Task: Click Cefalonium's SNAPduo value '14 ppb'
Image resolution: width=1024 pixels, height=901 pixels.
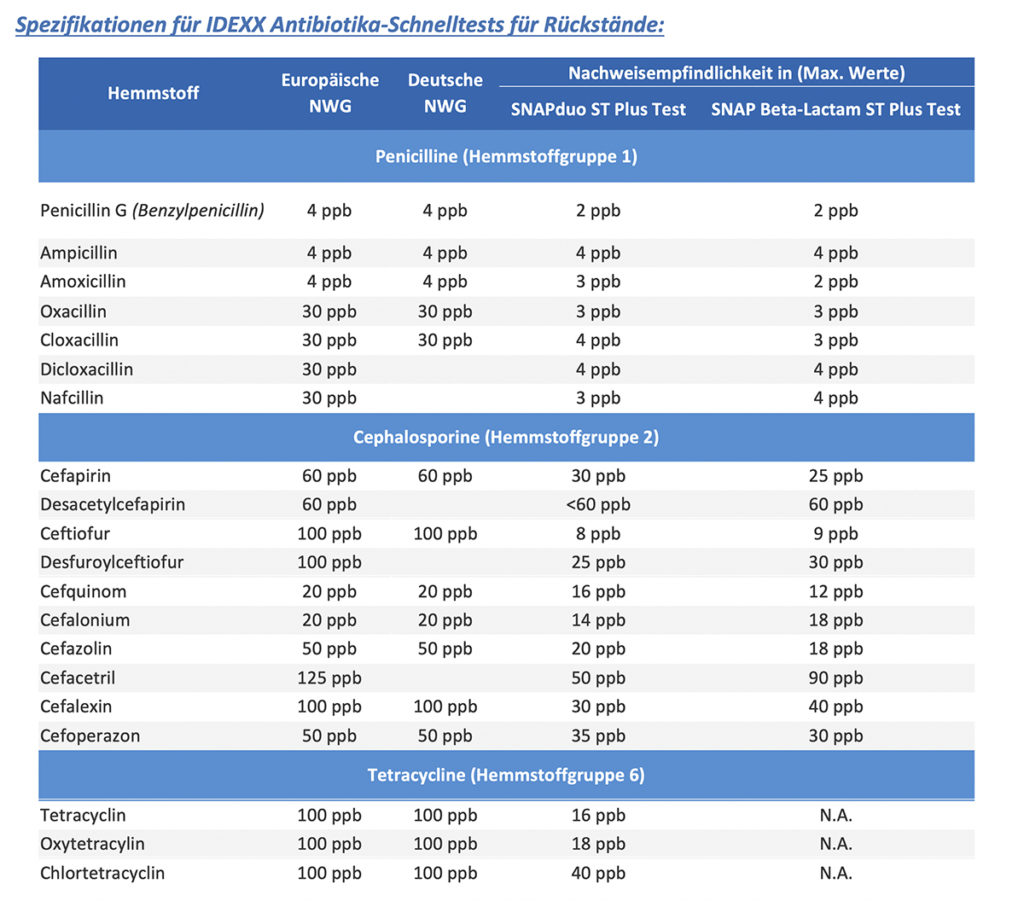Action: pos(598,620)
